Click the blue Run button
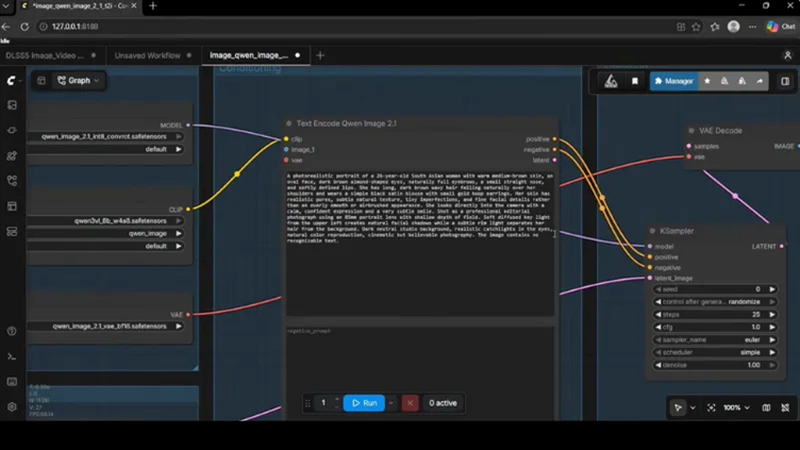 (364, 403)
